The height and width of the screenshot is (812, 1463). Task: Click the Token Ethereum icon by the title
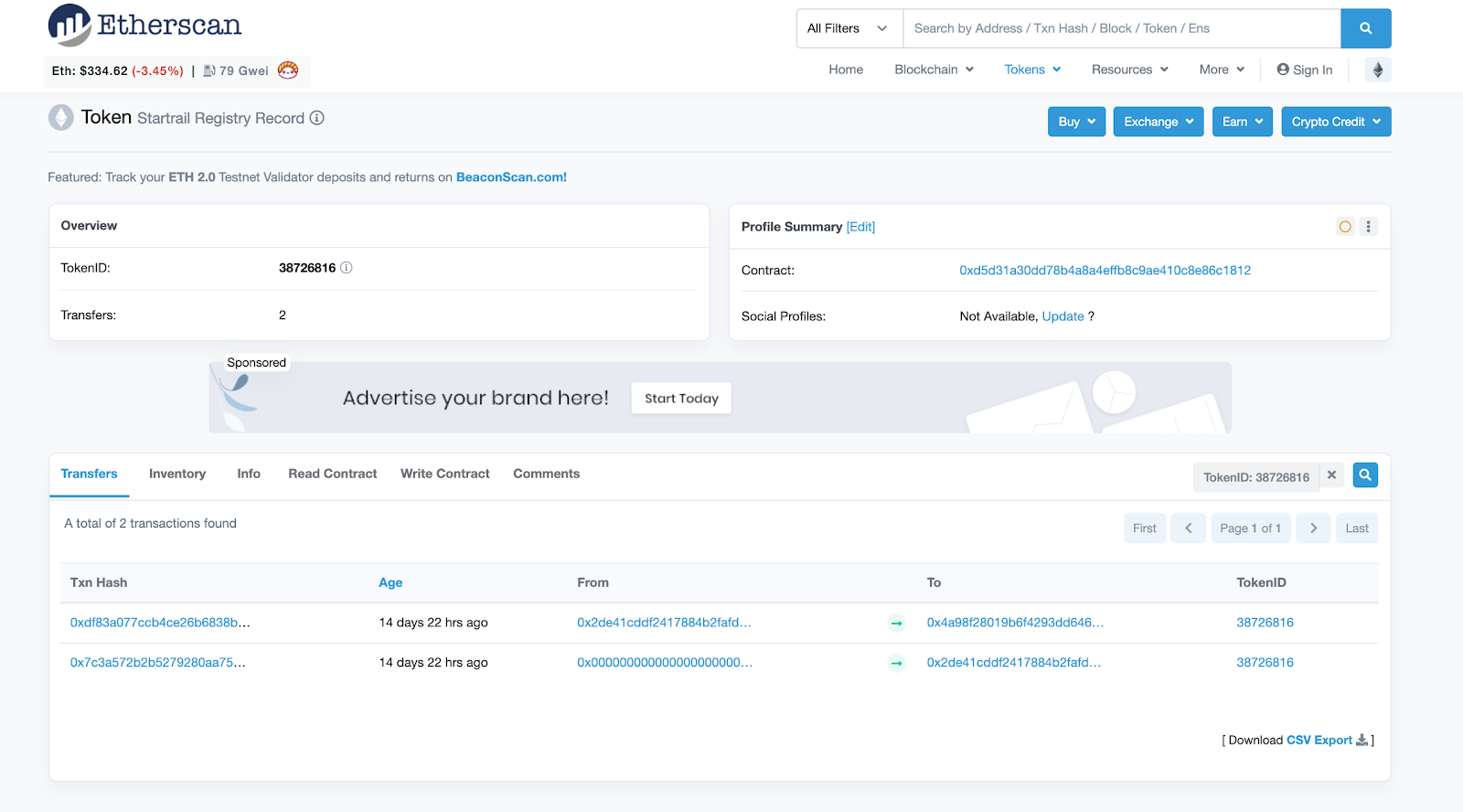coord(61,118)
